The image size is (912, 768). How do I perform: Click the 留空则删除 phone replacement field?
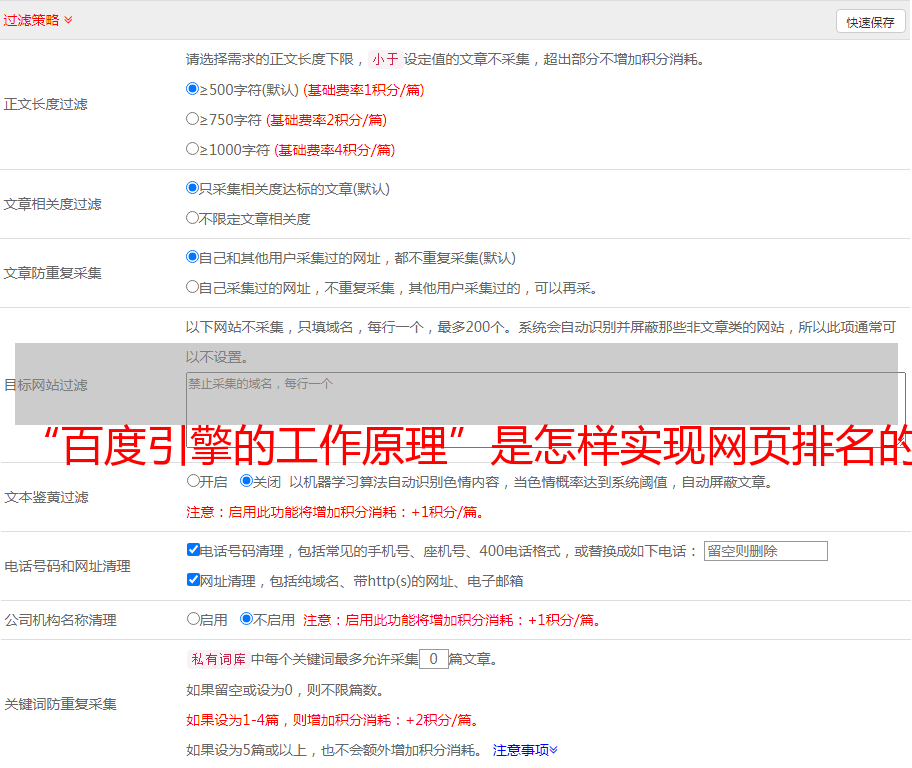[x=765, y=551]
